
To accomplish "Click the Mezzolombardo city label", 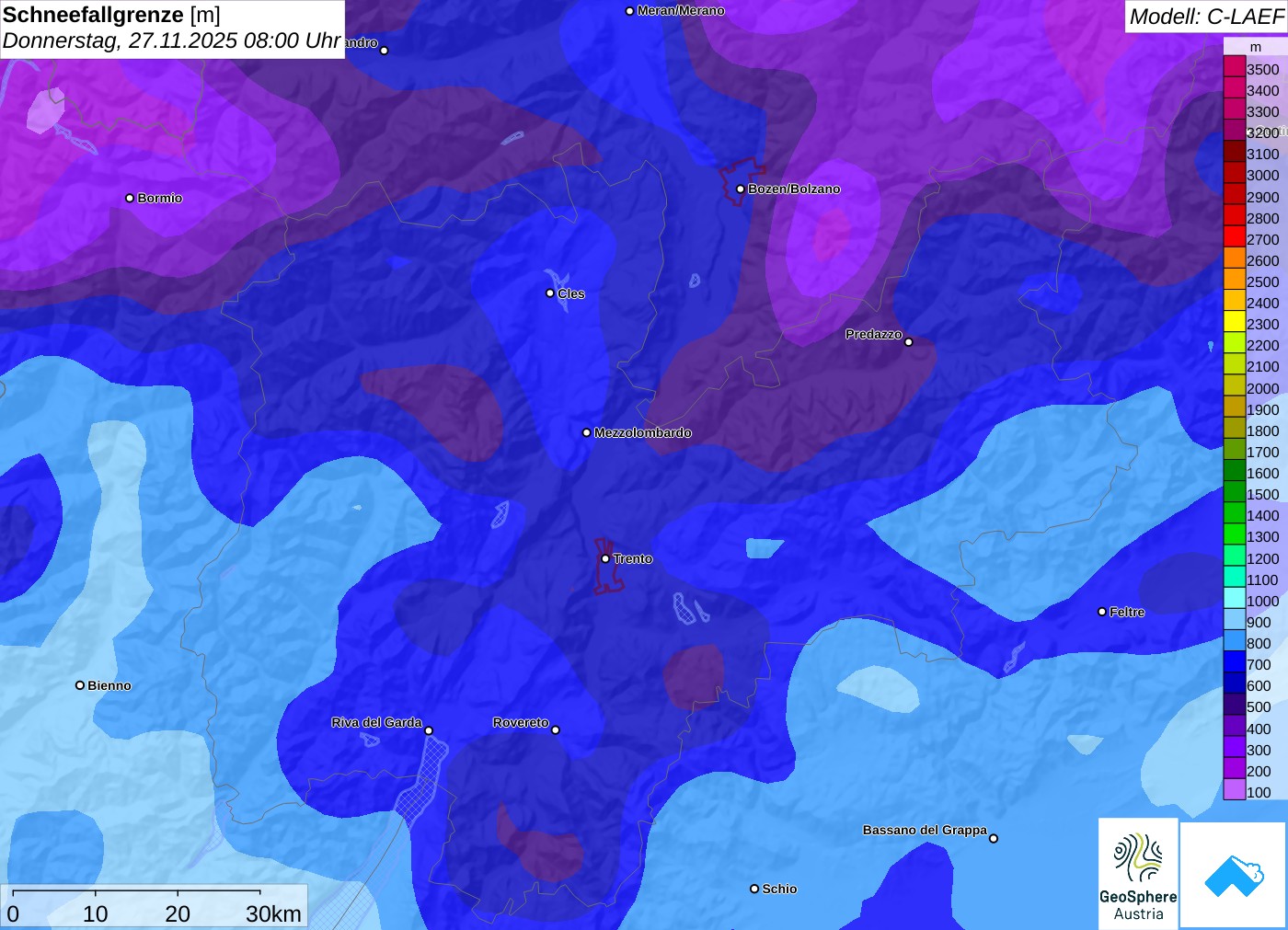I will pyautogui.click(x=642, y=432).
